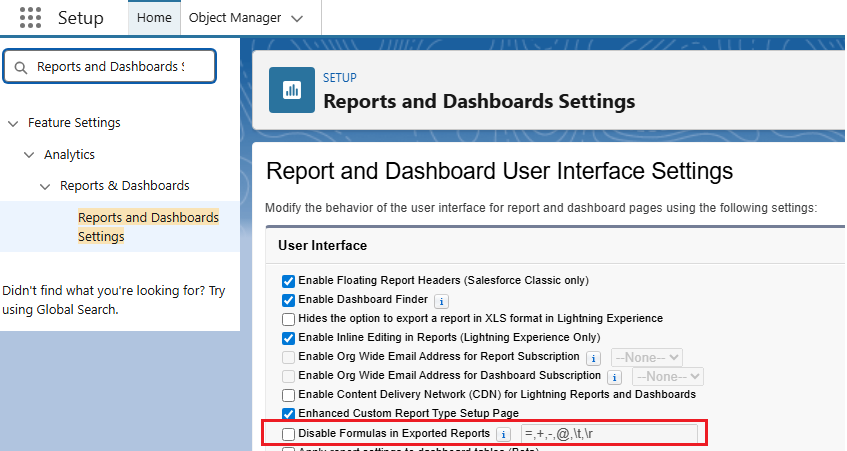This screenshot has width=847, height=451.
Task: Click info icon beside Dashboard Subscription email option
Action: point(614,377)
